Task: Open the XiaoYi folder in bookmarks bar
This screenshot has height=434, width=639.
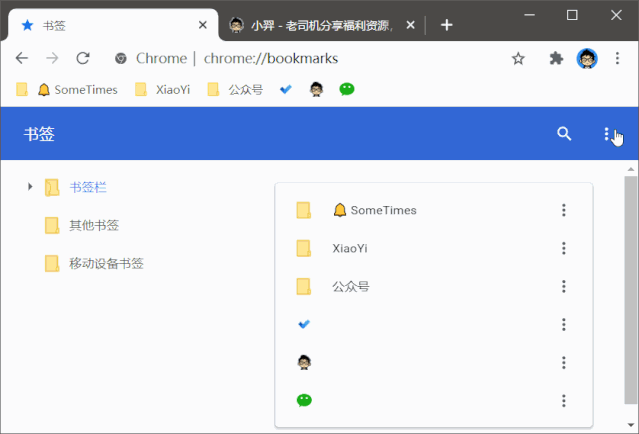Action: [x=163, y=90]
